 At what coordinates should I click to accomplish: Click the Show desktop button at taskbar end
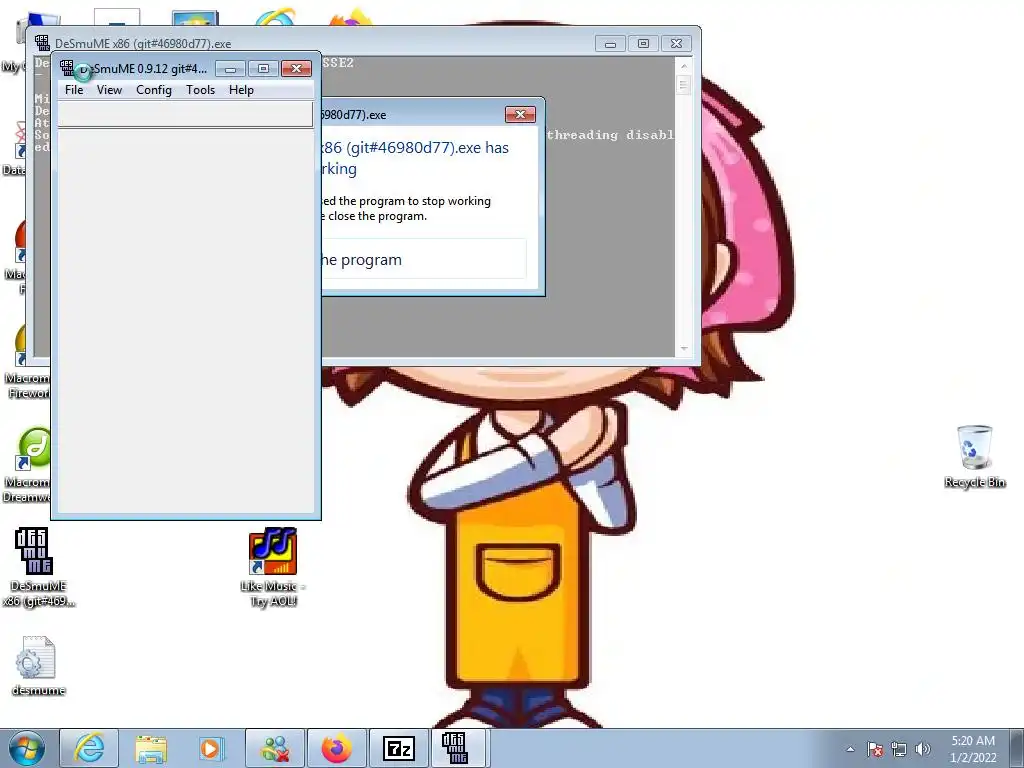(x=1017, y=749)
